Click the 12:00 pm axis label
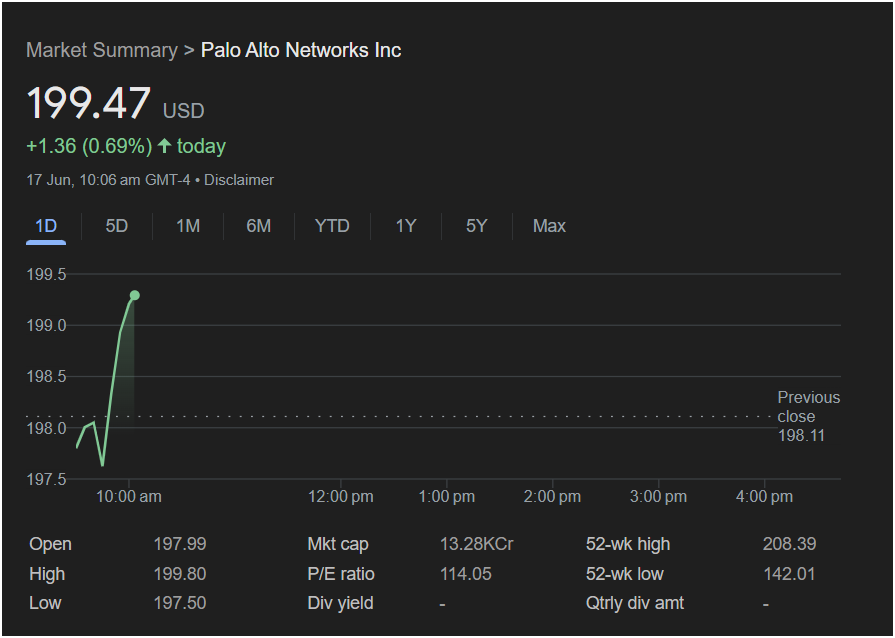This screenshot has height=638, width=895. pyautogui.click(x=341, y=496)
